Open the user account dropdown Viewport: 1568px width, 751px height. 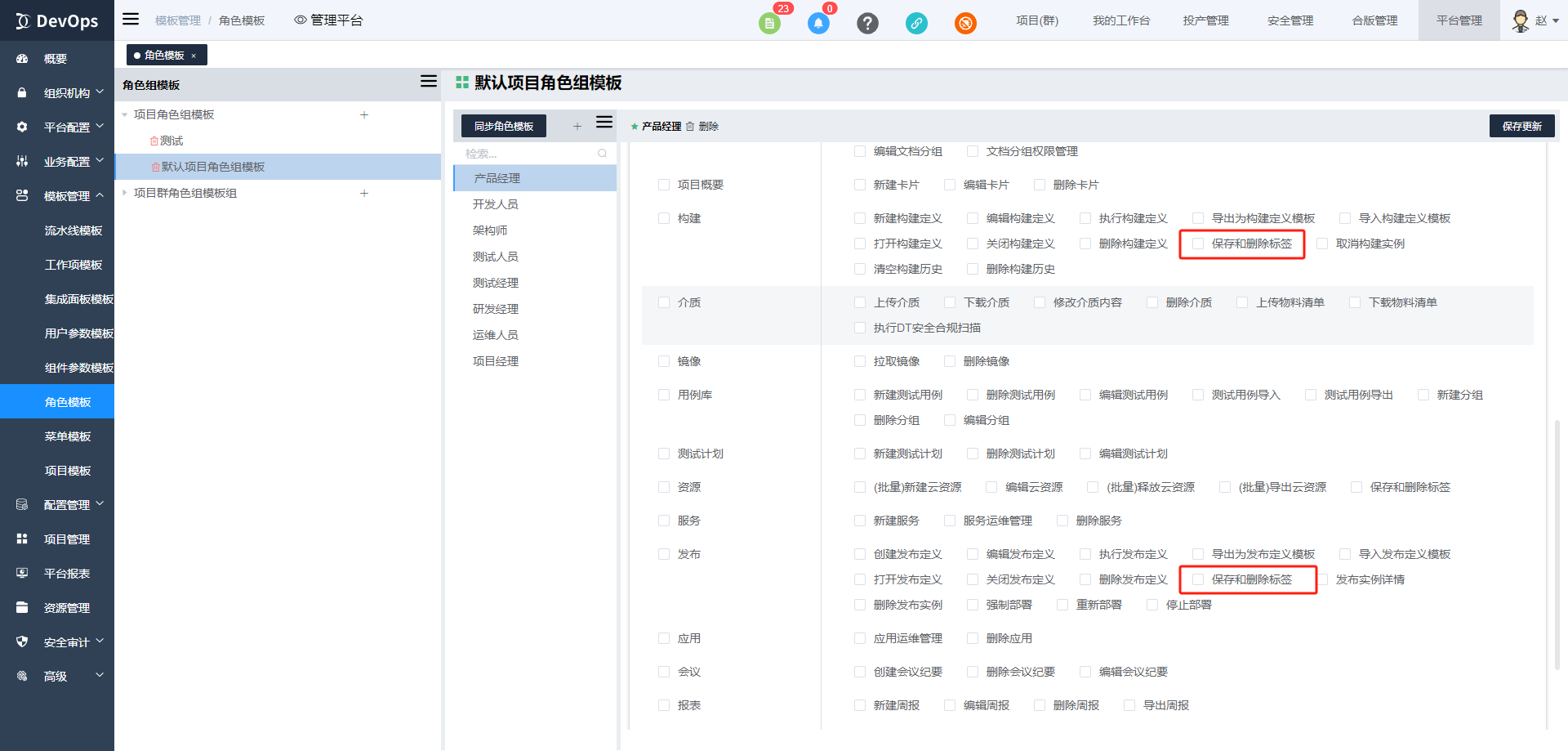1535,20
